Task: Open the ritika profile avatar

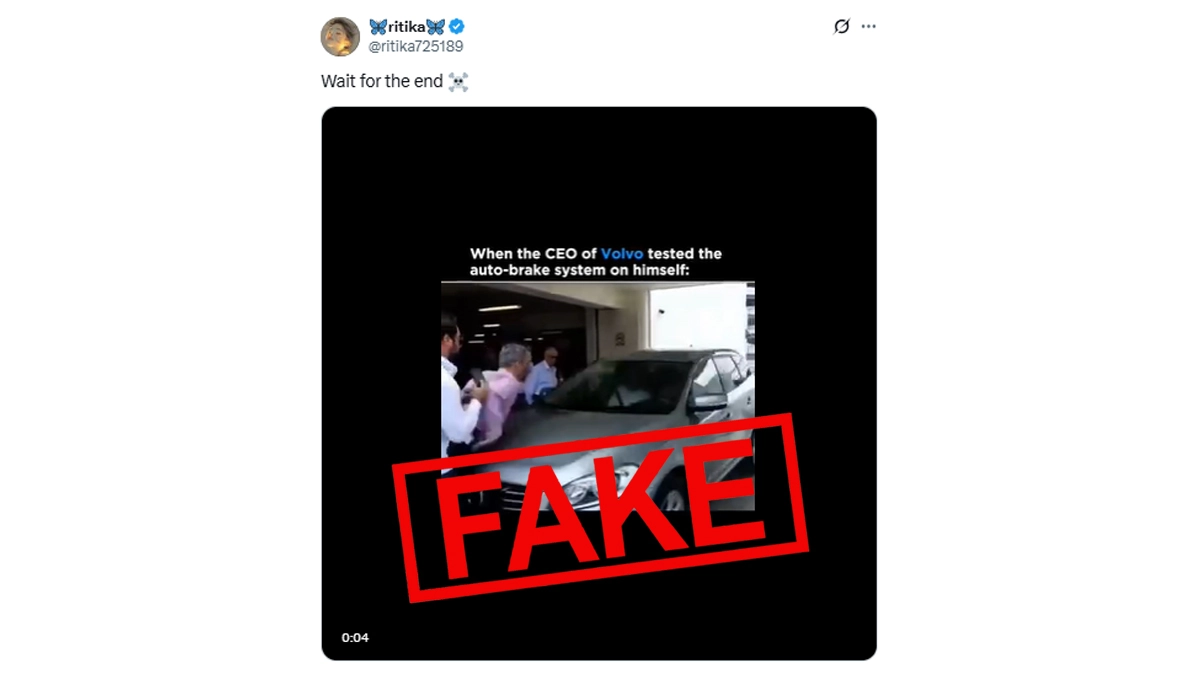Action: 340,37
